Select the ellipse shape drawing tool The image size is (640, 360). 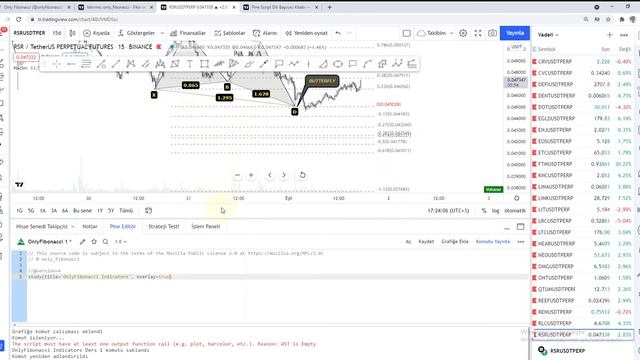(338, 64)
